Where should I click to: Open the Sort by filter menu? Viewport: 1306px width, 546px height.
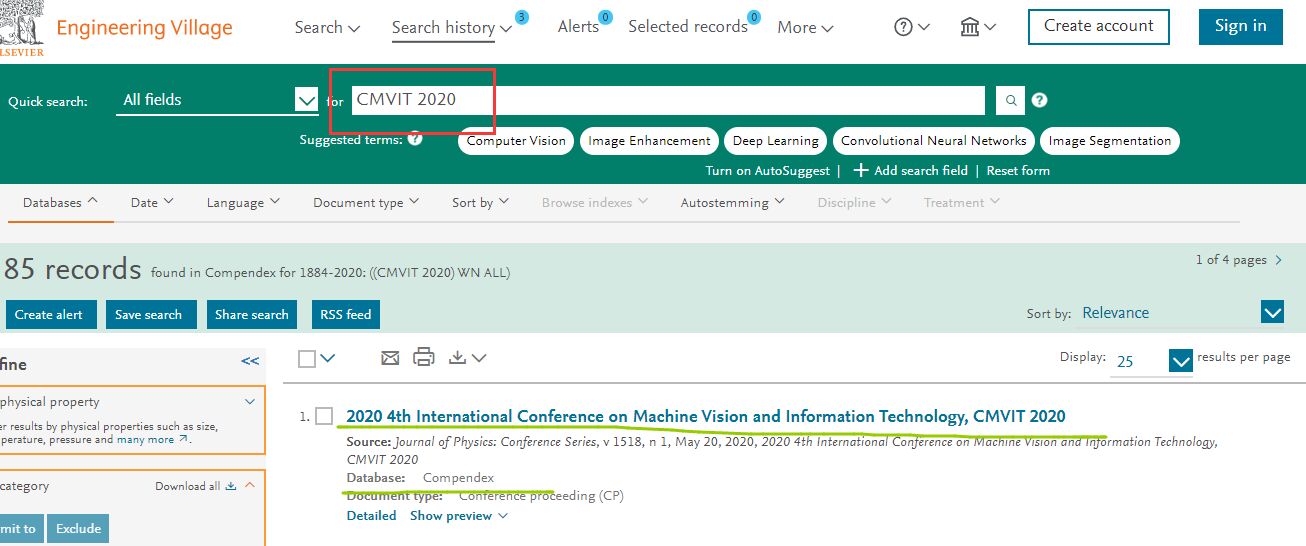click(480, 202)
